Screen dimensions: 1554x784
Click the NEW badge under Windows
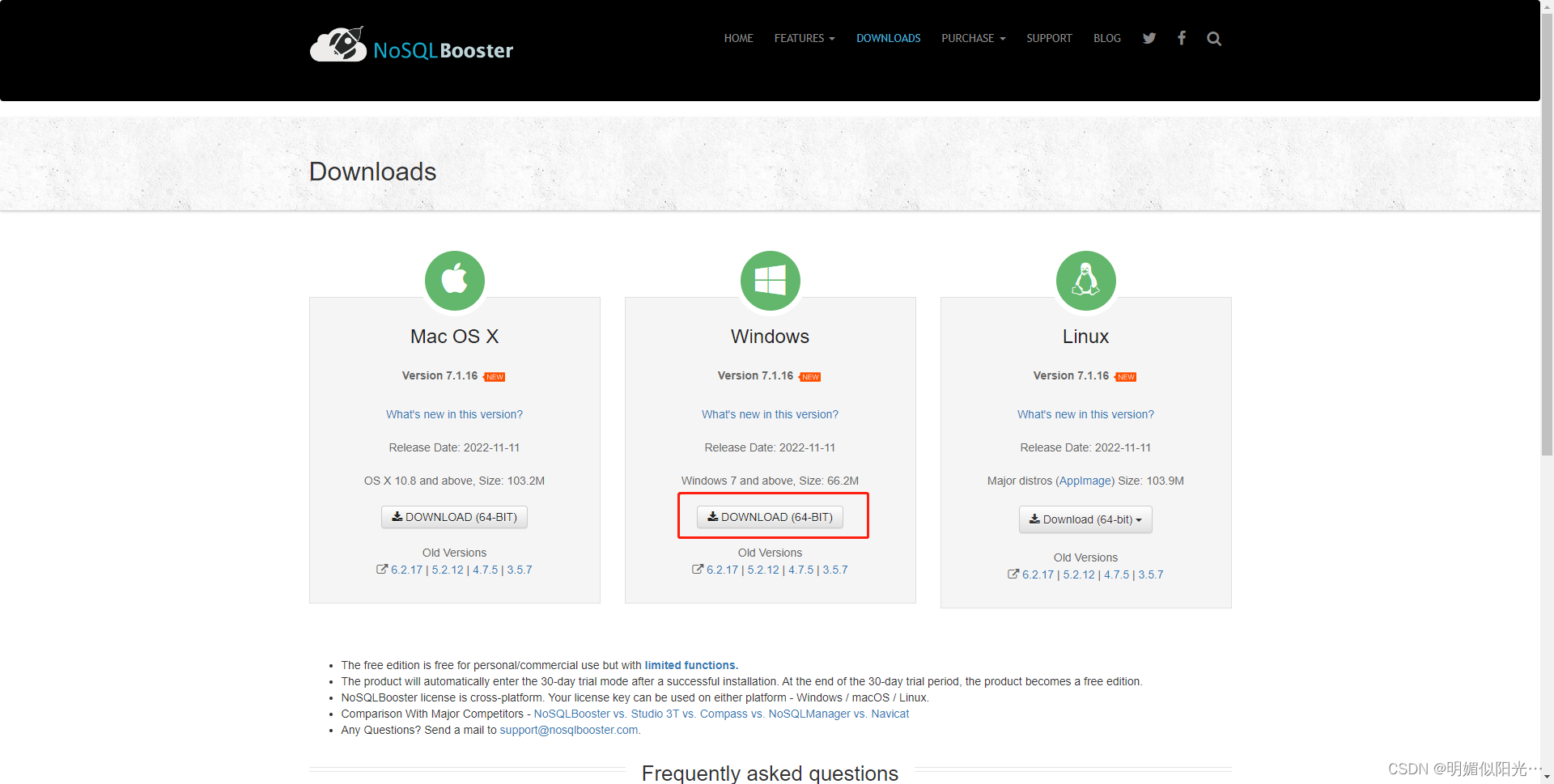[810, 377]
